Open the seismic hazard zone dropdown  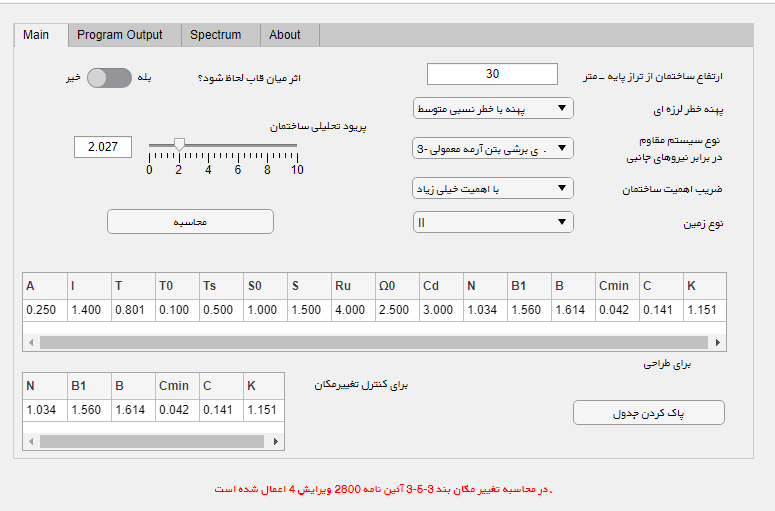(493, 108)
